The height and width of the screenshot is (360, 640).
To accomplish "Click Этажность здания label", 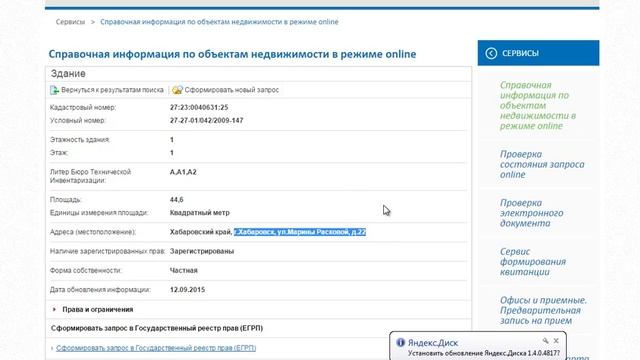I will [x=80, y=140].
